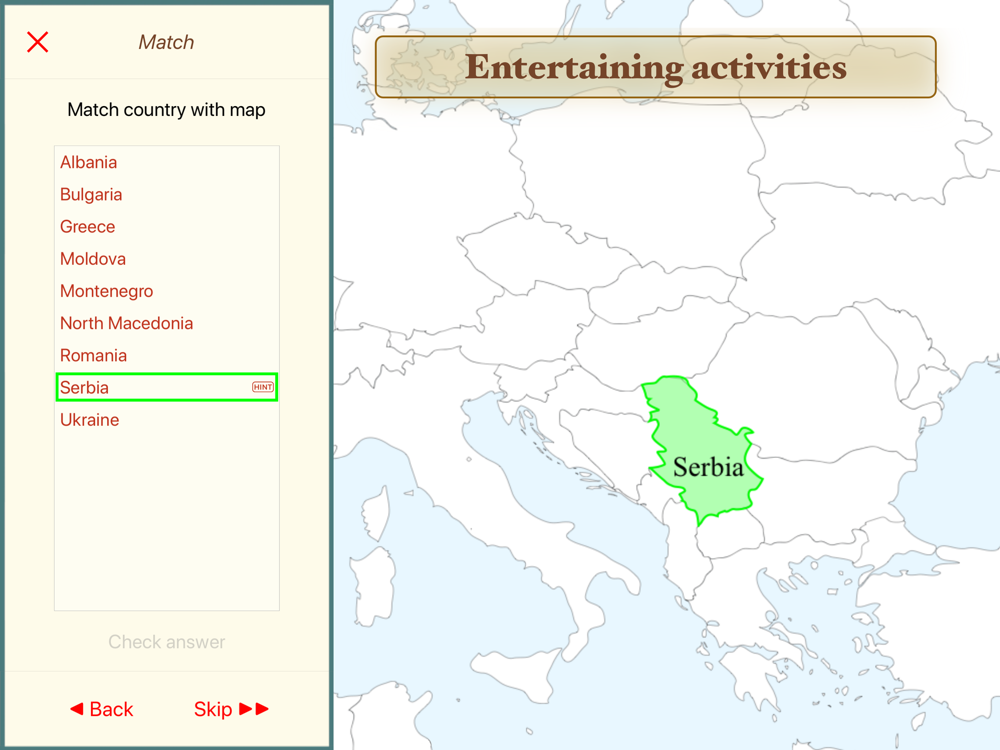Choose Greece in the country list
The width and height of the screenshot is (1000, 750).
(x=87, y=226)
